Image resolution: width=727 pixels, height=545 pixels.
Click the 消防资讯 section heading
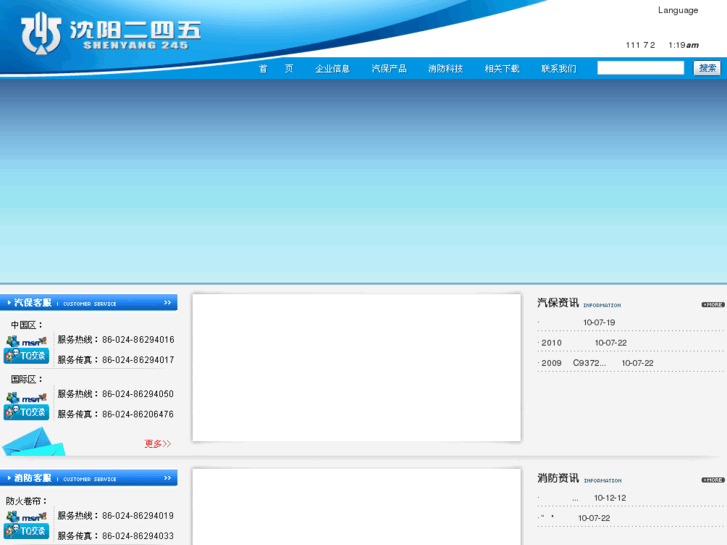558,478
